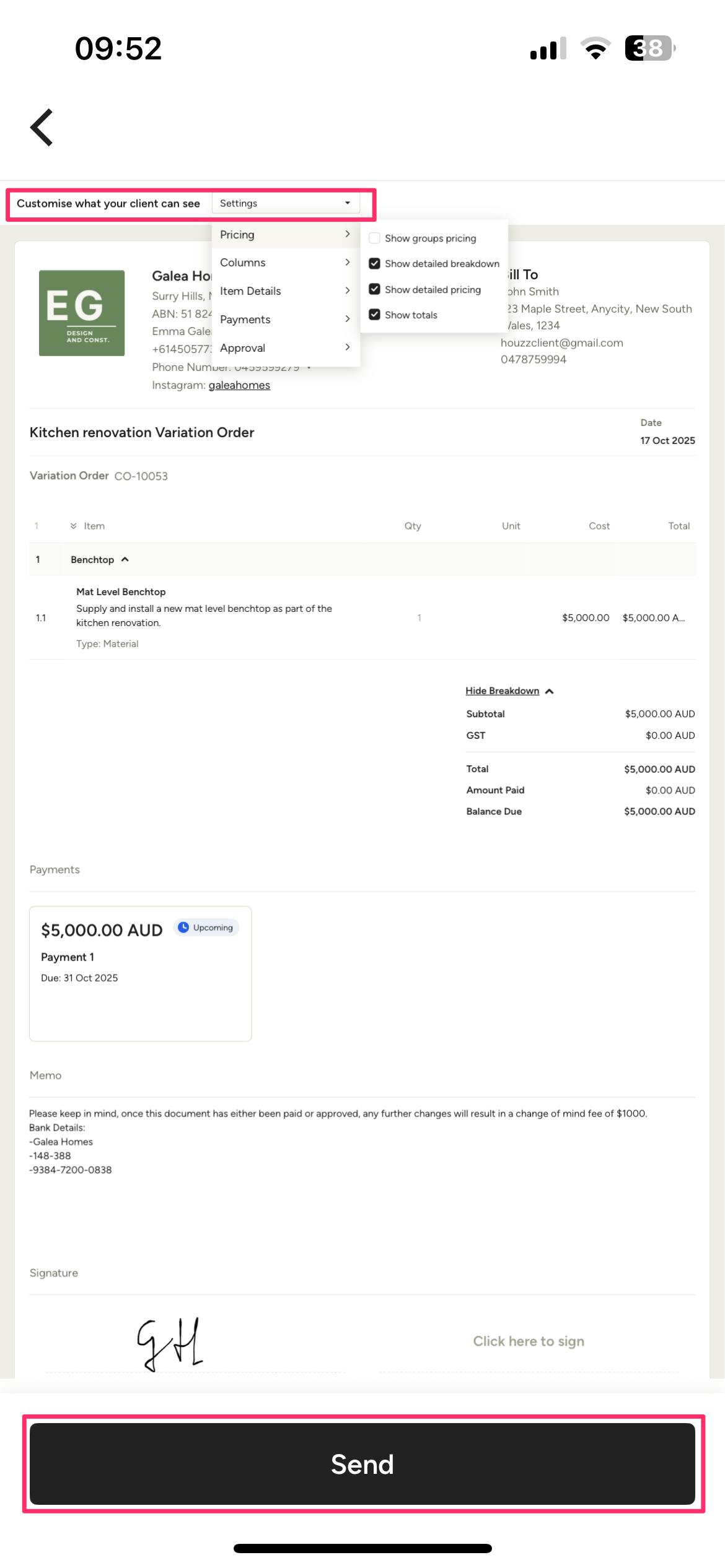
Task: Click the existing GH signature image
Action: 170,1344
